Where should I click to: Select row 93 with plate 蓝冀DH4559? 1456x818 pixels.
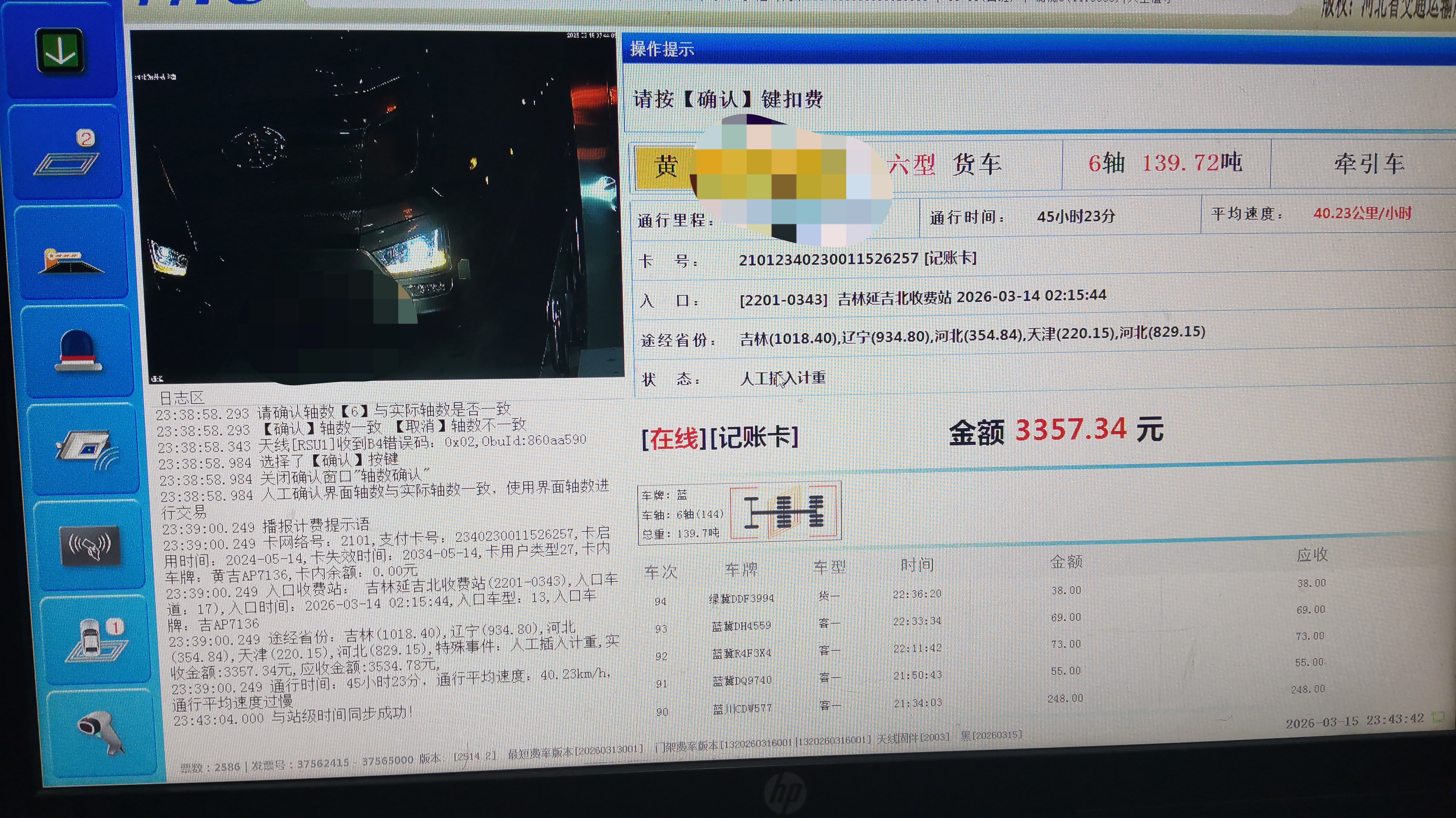click(x=741, y=626)
